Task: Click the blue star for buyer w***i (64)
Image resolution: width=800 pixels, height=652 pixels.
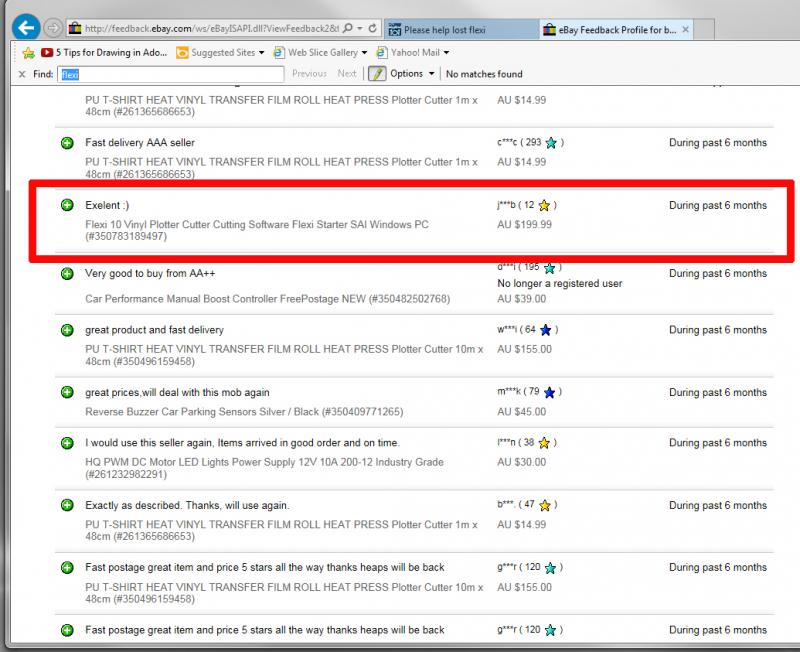Action: click(545, 330)
